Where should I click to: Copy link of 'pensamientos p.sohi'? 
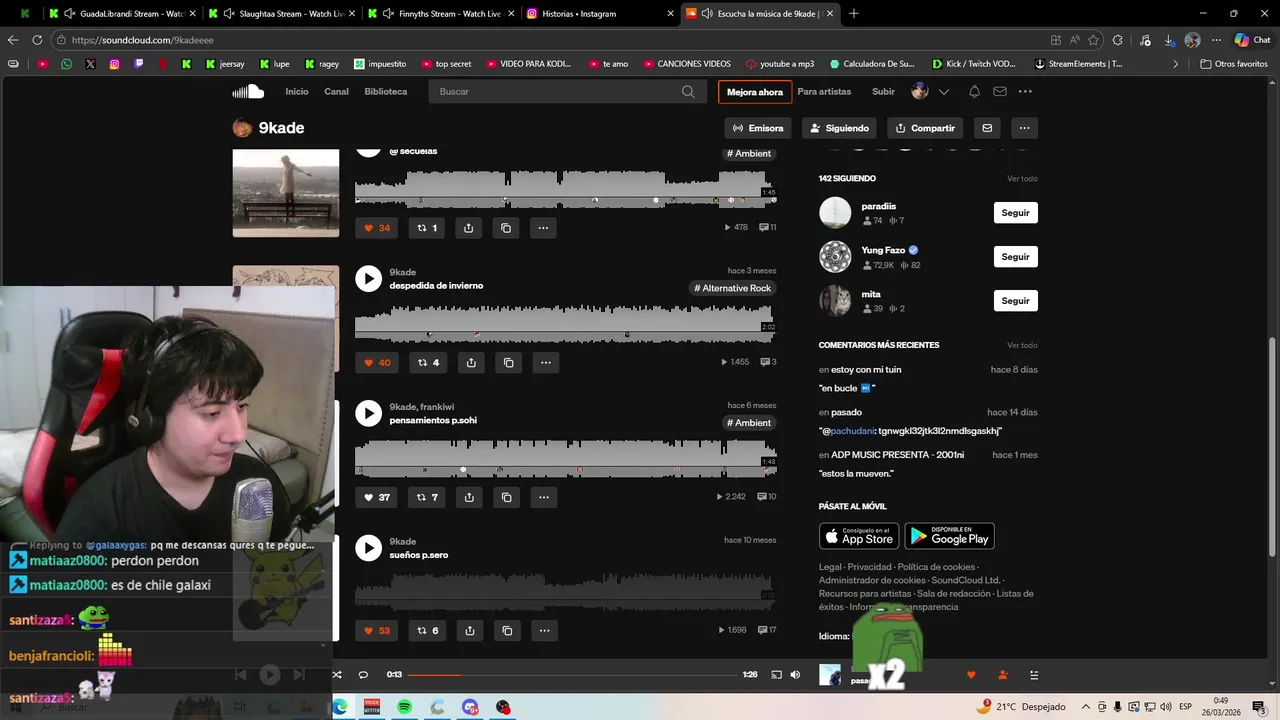(x=506, y=497)
